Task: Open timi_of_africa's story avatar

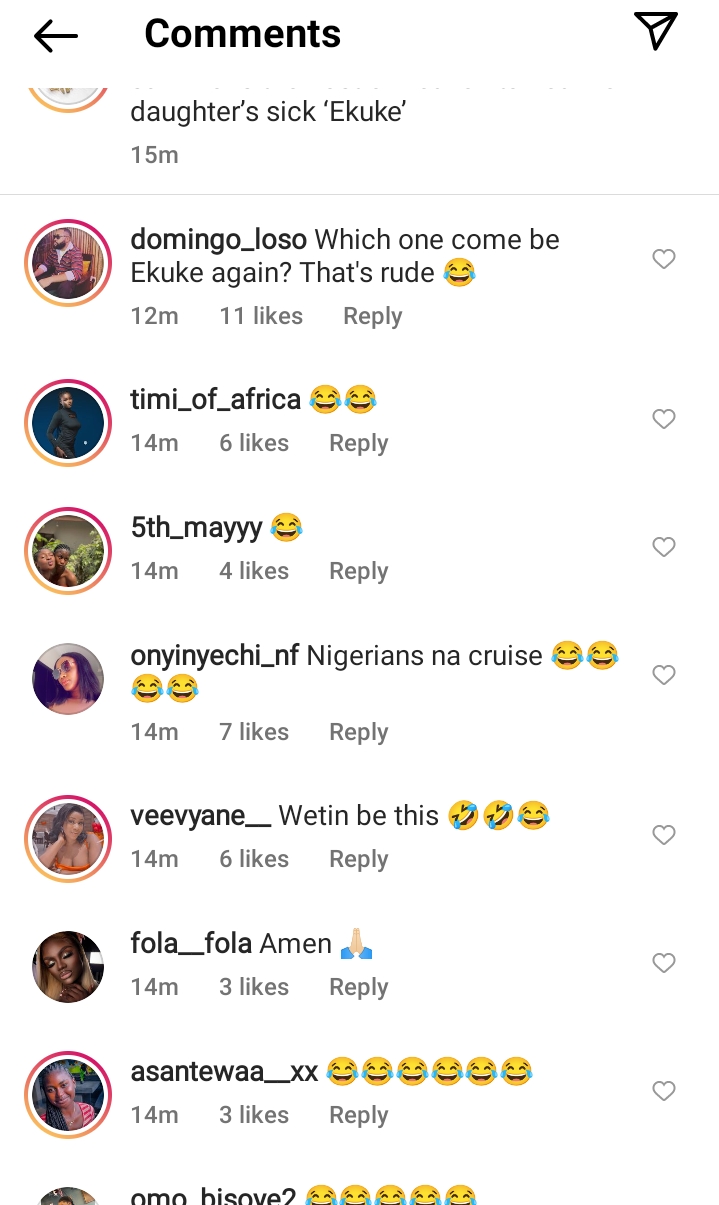Action: coord(68,422)
